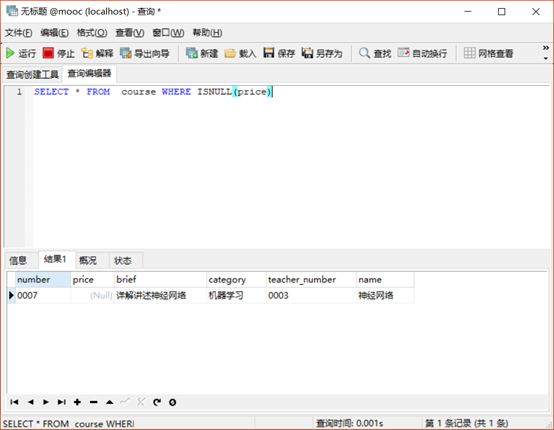Select the 详解讲述神经网络 cell

pyautogui.click(x=160, y=295)
